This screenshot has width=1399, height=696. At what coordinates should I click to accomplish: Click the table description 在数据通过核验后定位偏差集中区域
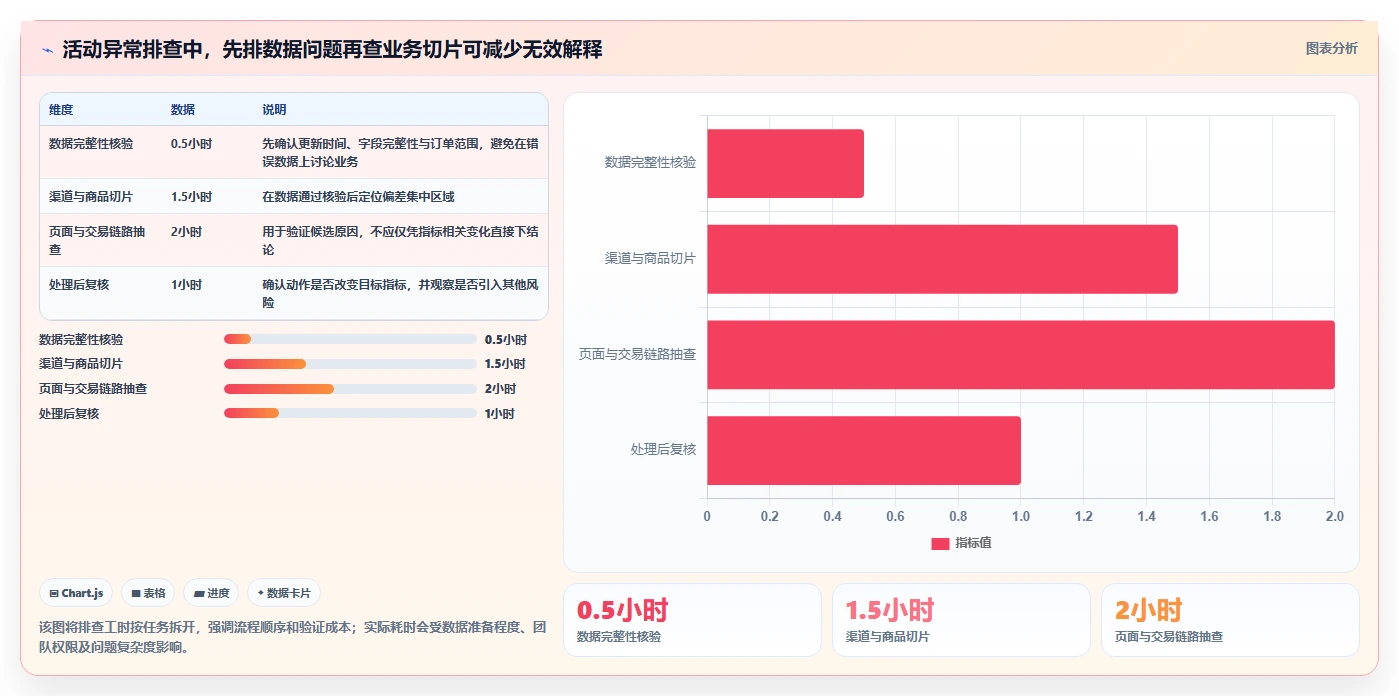pyautogui.click(x=358, y=197)
